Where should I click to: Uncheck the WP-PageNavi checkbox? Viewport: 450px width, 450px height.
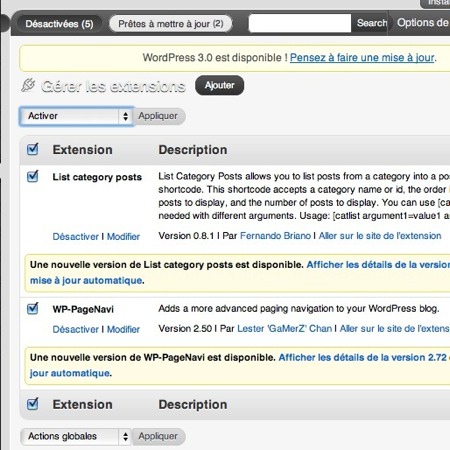click(x=33, y=308)
